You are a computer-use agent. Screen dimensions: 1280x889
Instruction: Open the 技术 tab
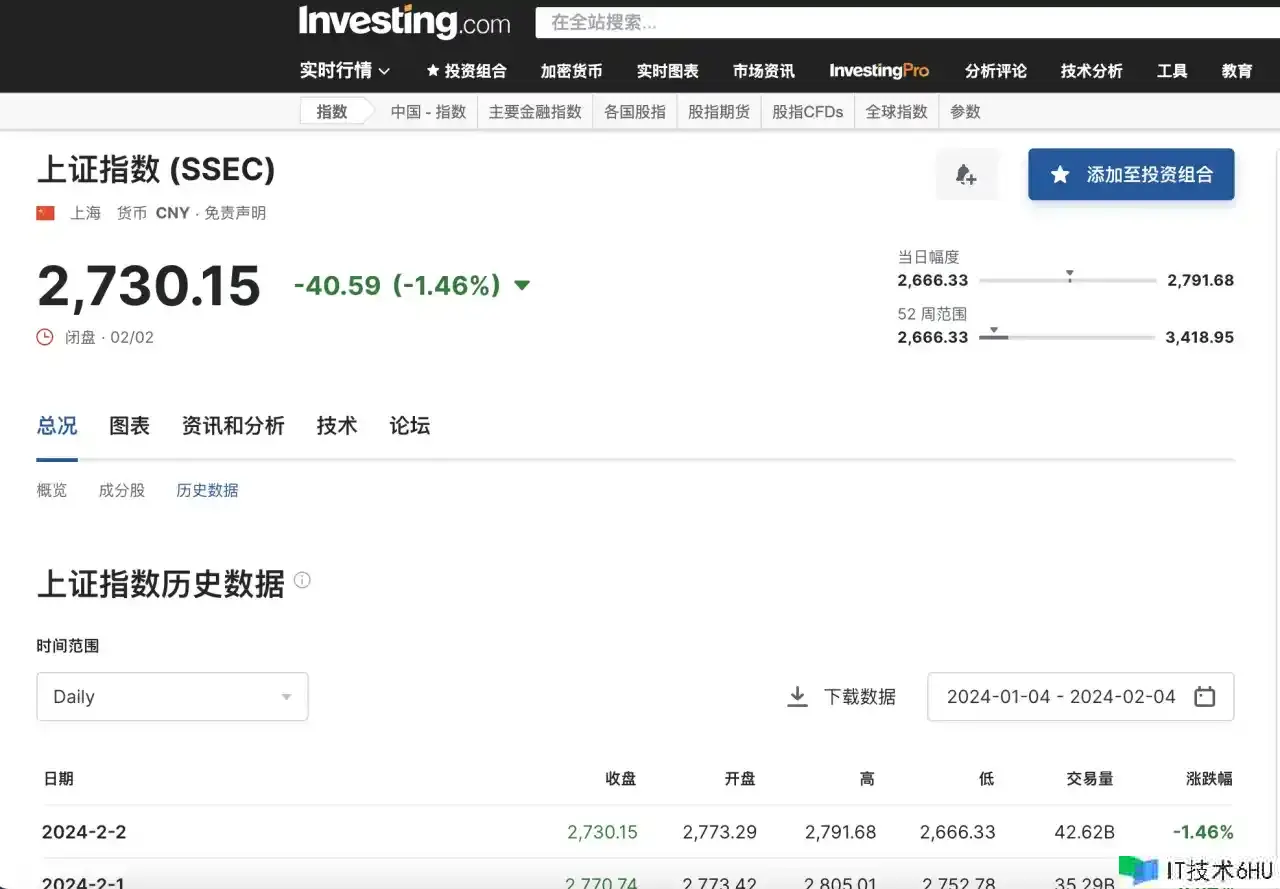coord(336,426)
